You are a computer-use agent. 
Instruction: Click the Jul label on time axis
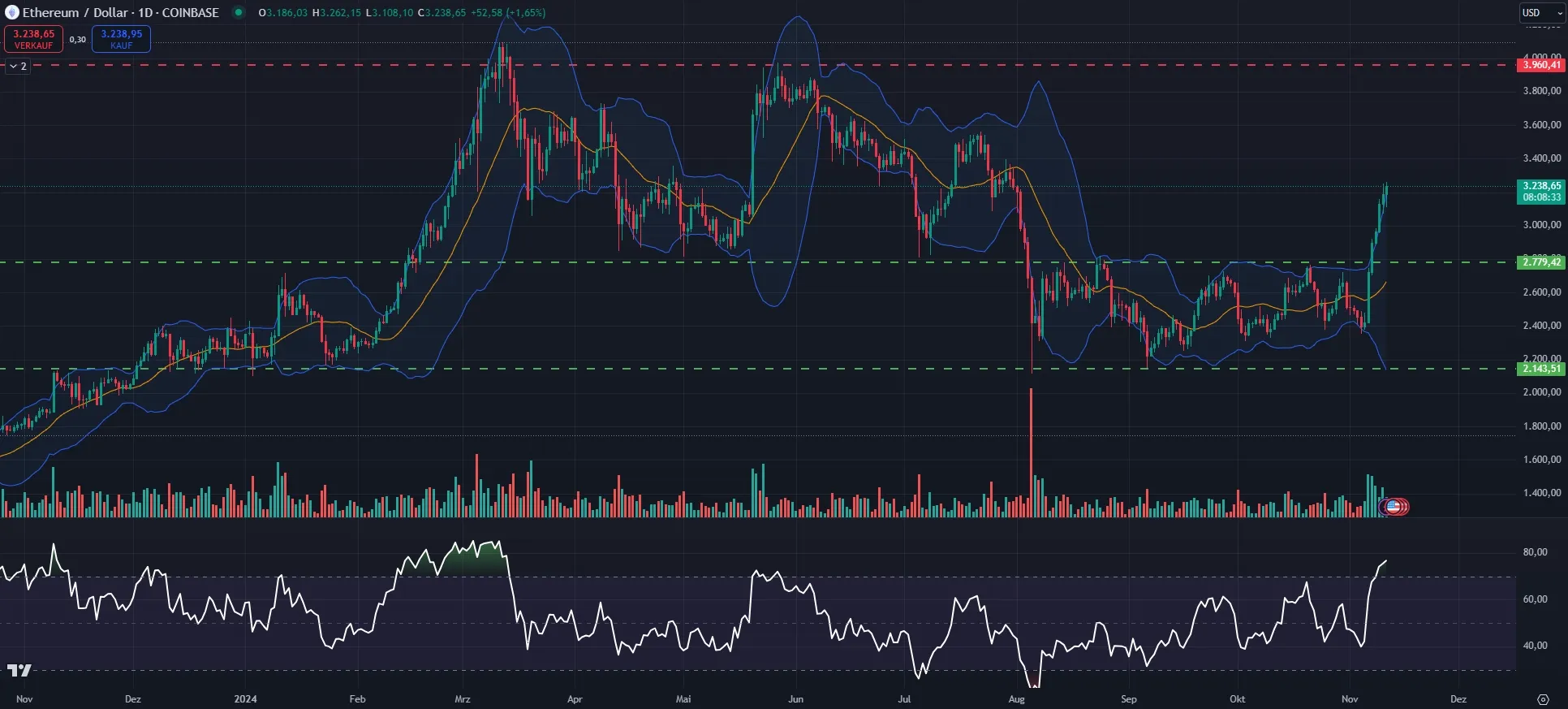[x=904, y=699]
